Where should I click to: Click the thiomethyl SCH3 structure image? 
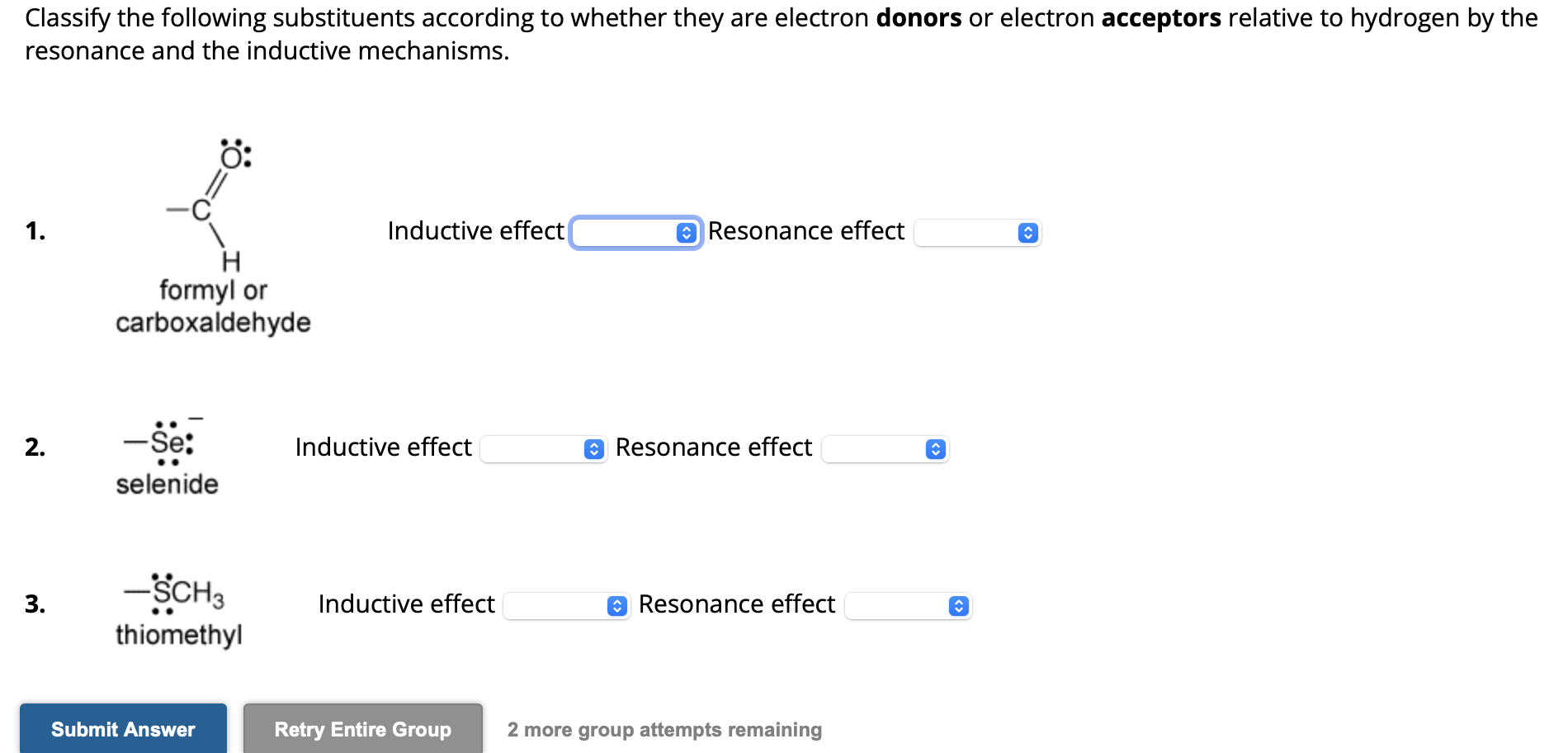(175, 593)
